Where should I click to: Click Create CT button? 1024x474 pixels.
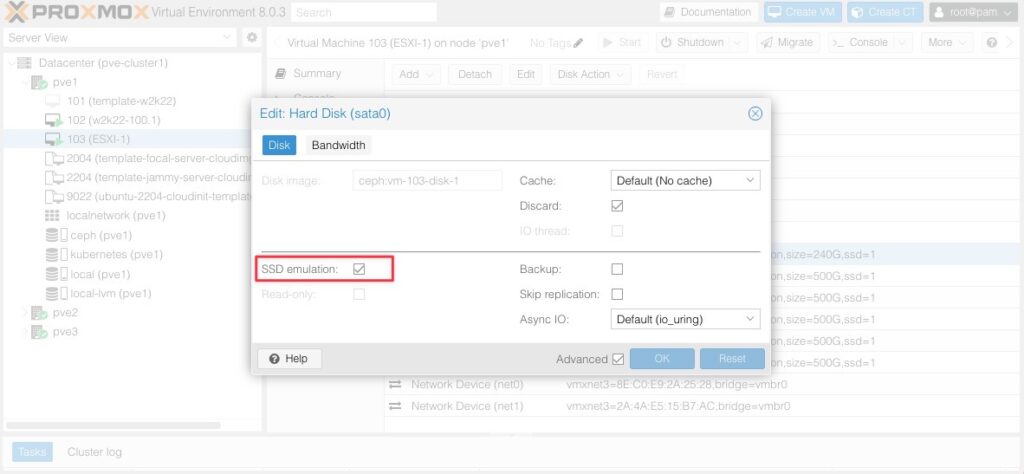click(885, 12)
